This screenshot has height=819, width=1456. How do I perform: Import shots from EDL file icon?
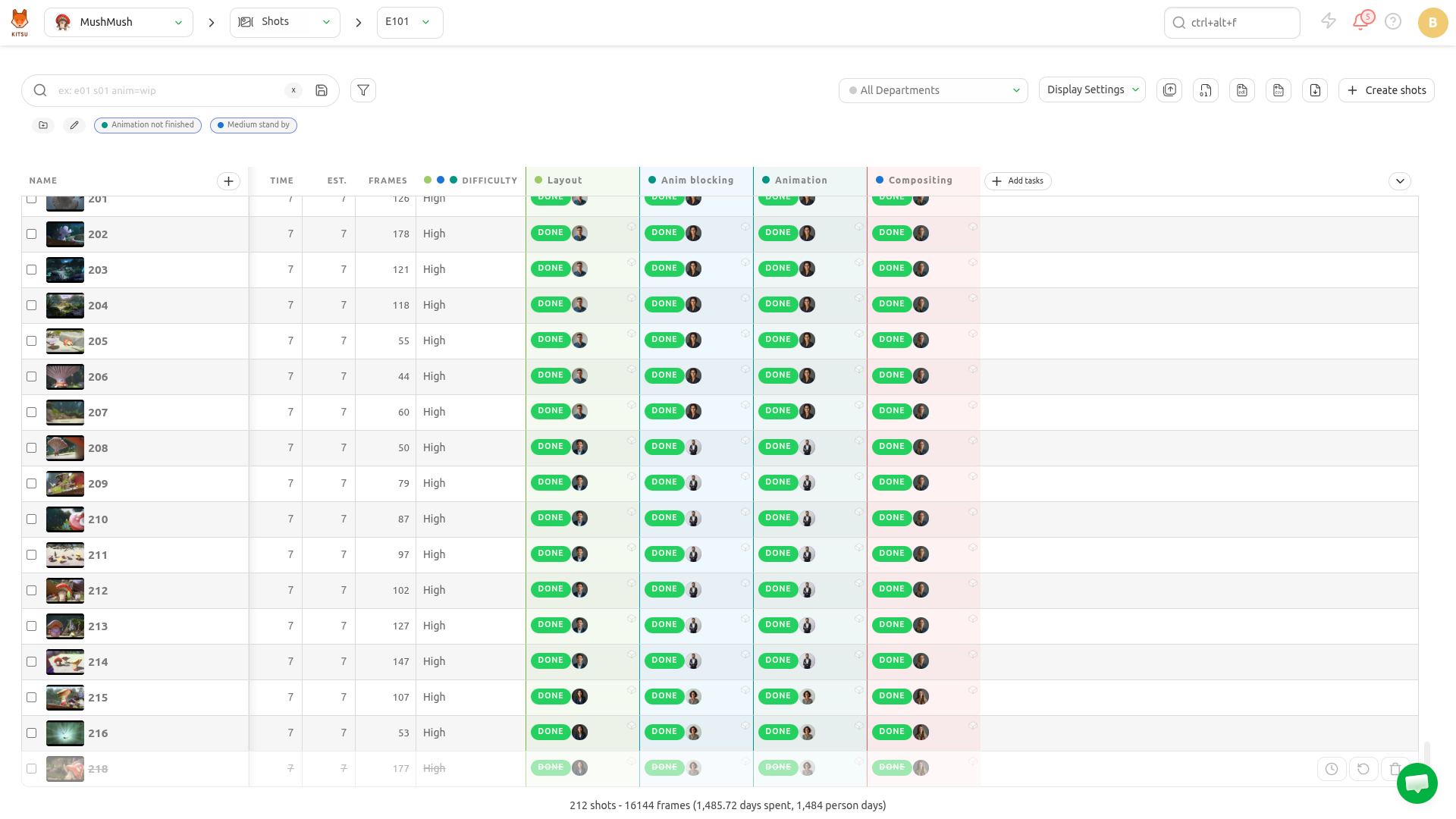pyautogui.click(x=1242, y=90)
